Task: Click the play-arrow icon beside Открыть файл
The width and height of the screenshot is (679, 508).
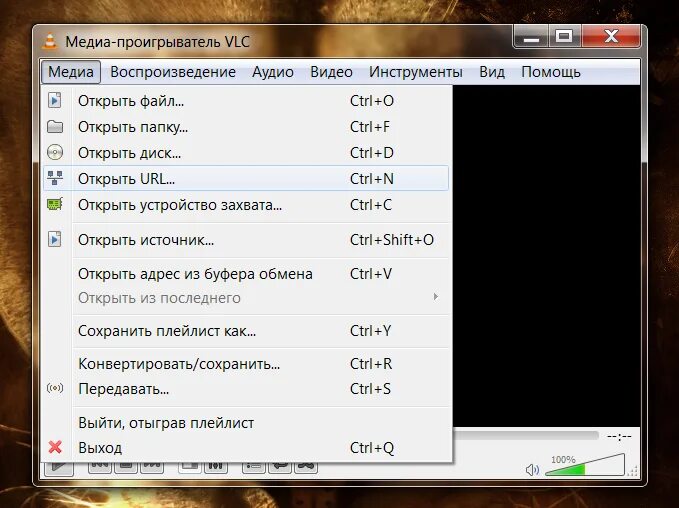Action: point(55,100)
